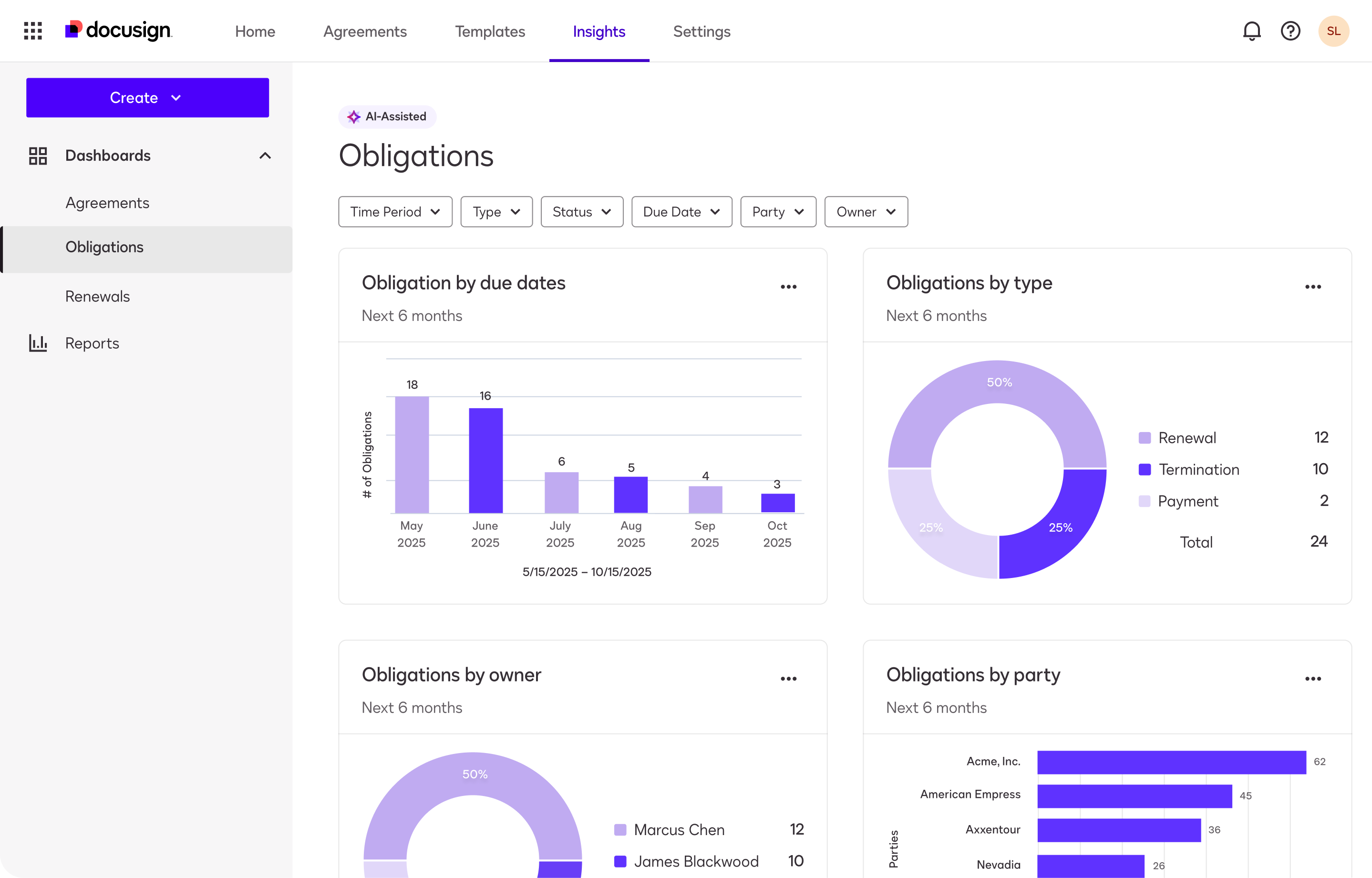Go to the Agreements navigation tab
The height and width of the screenshot is (878, 1372).
(x=364, y=31)
